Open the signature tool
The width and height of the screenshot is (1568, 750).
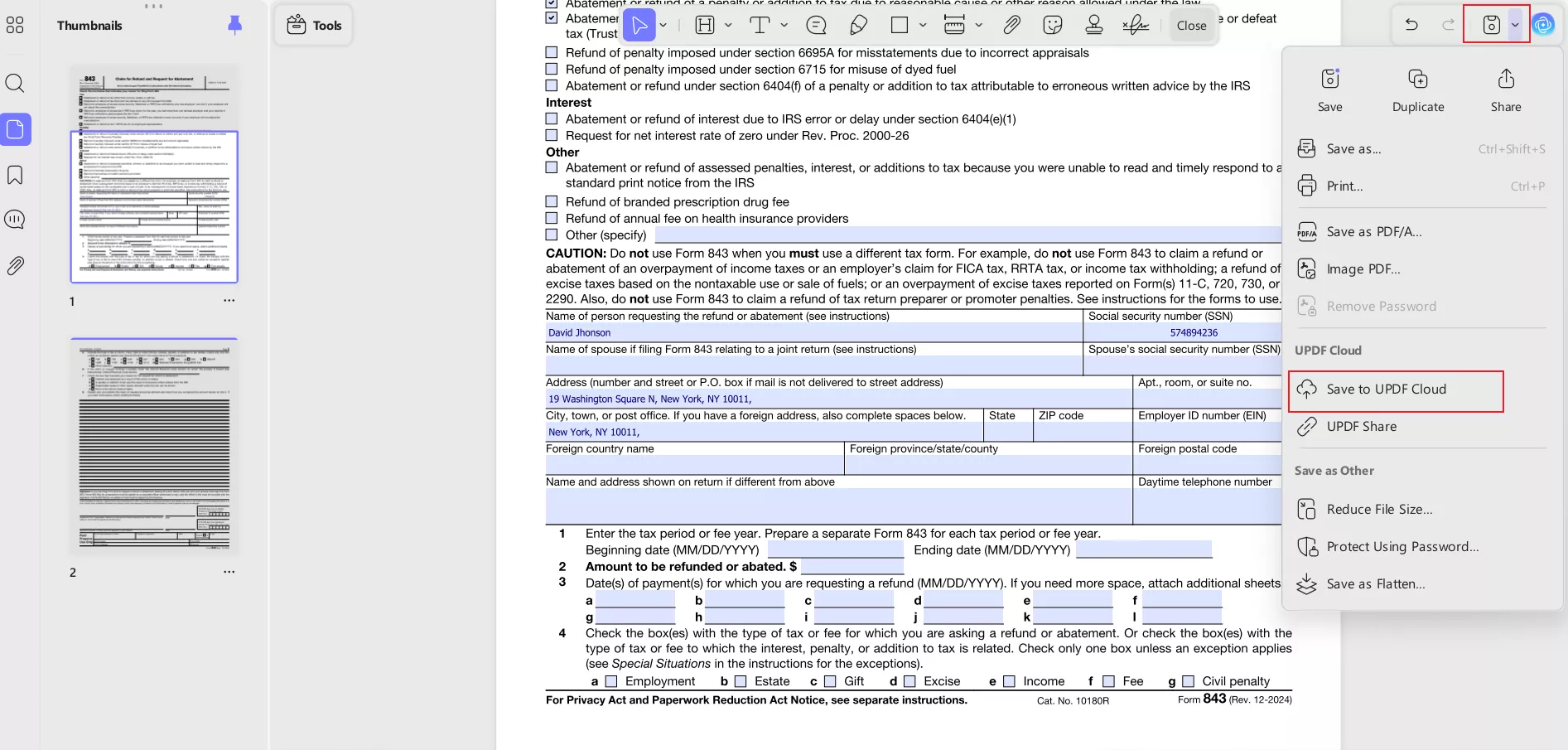[1136, 25]
